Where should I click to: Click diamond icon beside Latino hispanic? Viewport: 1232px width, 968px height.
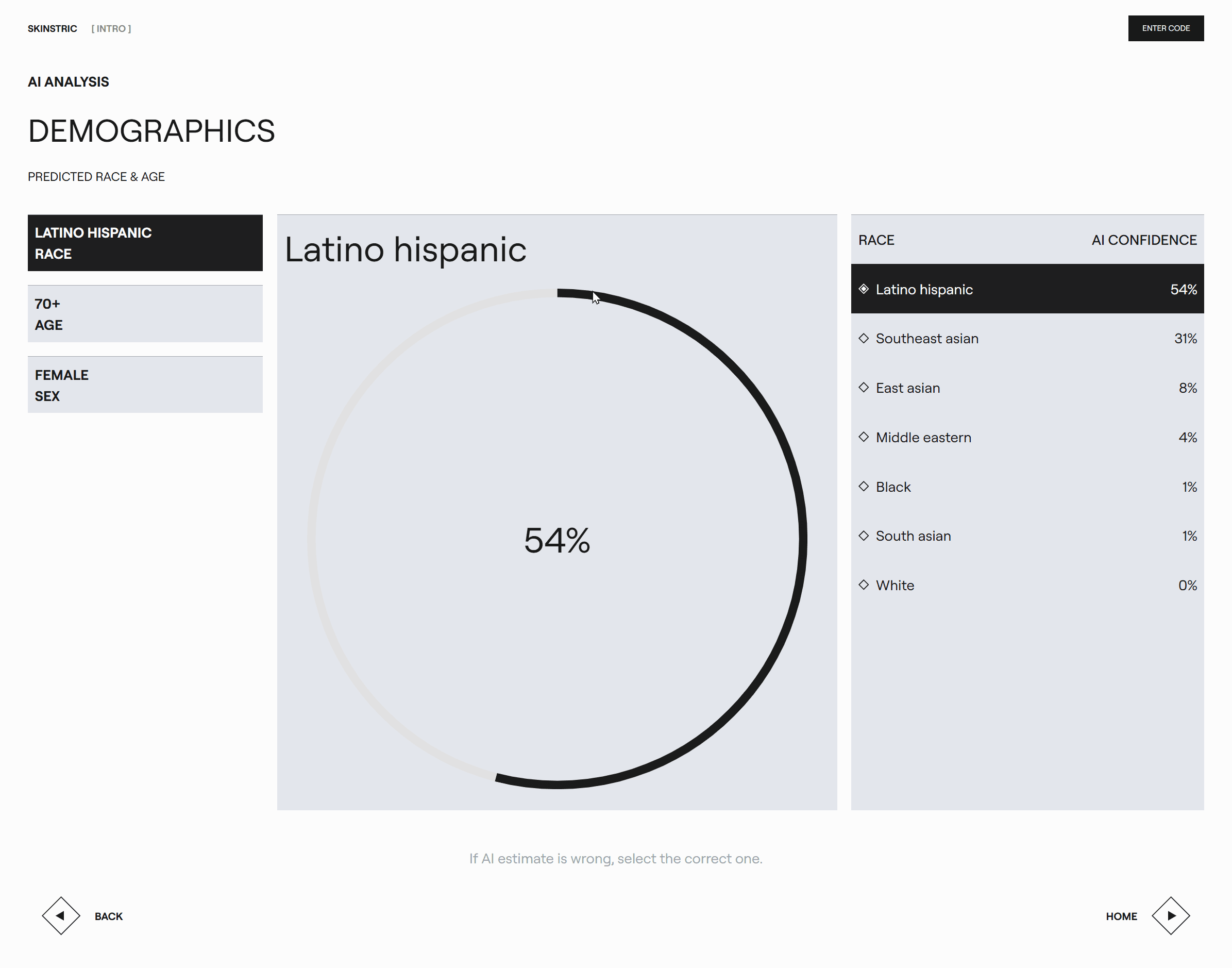pyautogui.click(x=864, y=289)
